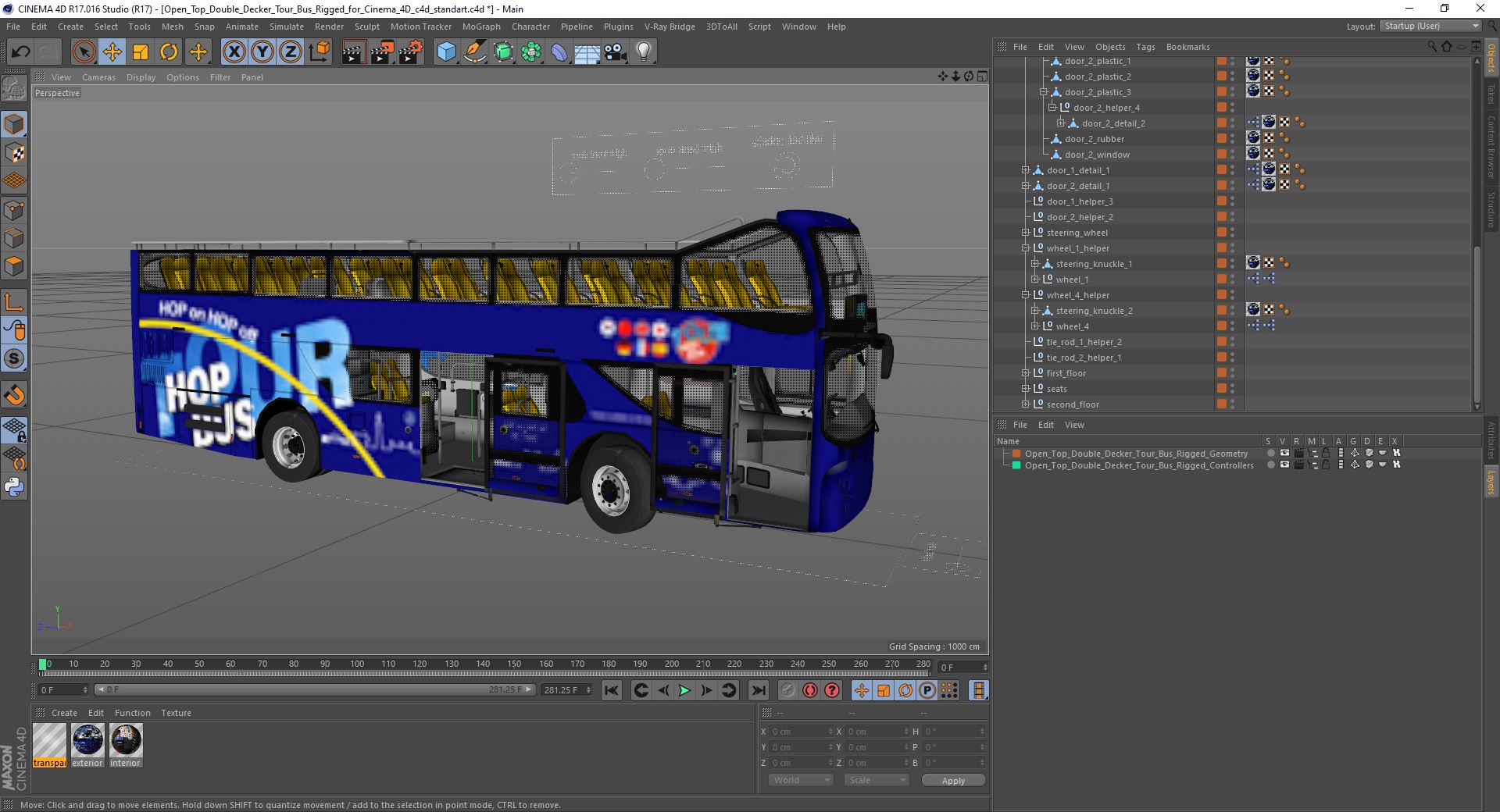This screenshot has width=1500, height=812.
Task: Click the Rigged_Geometry layer color swatch
Action: click(1016, 454)
